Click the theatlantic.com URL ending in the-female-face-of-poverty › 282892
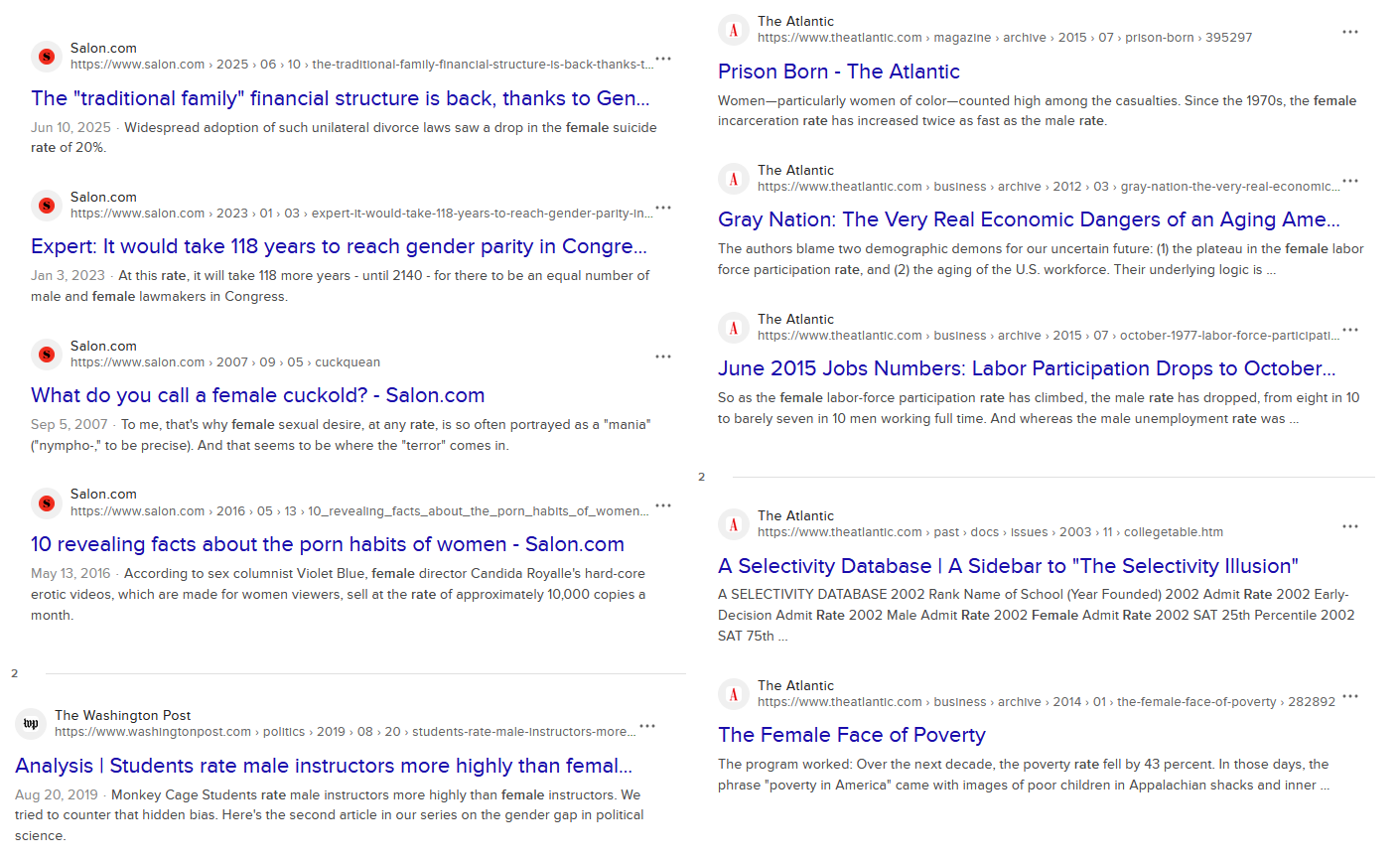 1047,702
